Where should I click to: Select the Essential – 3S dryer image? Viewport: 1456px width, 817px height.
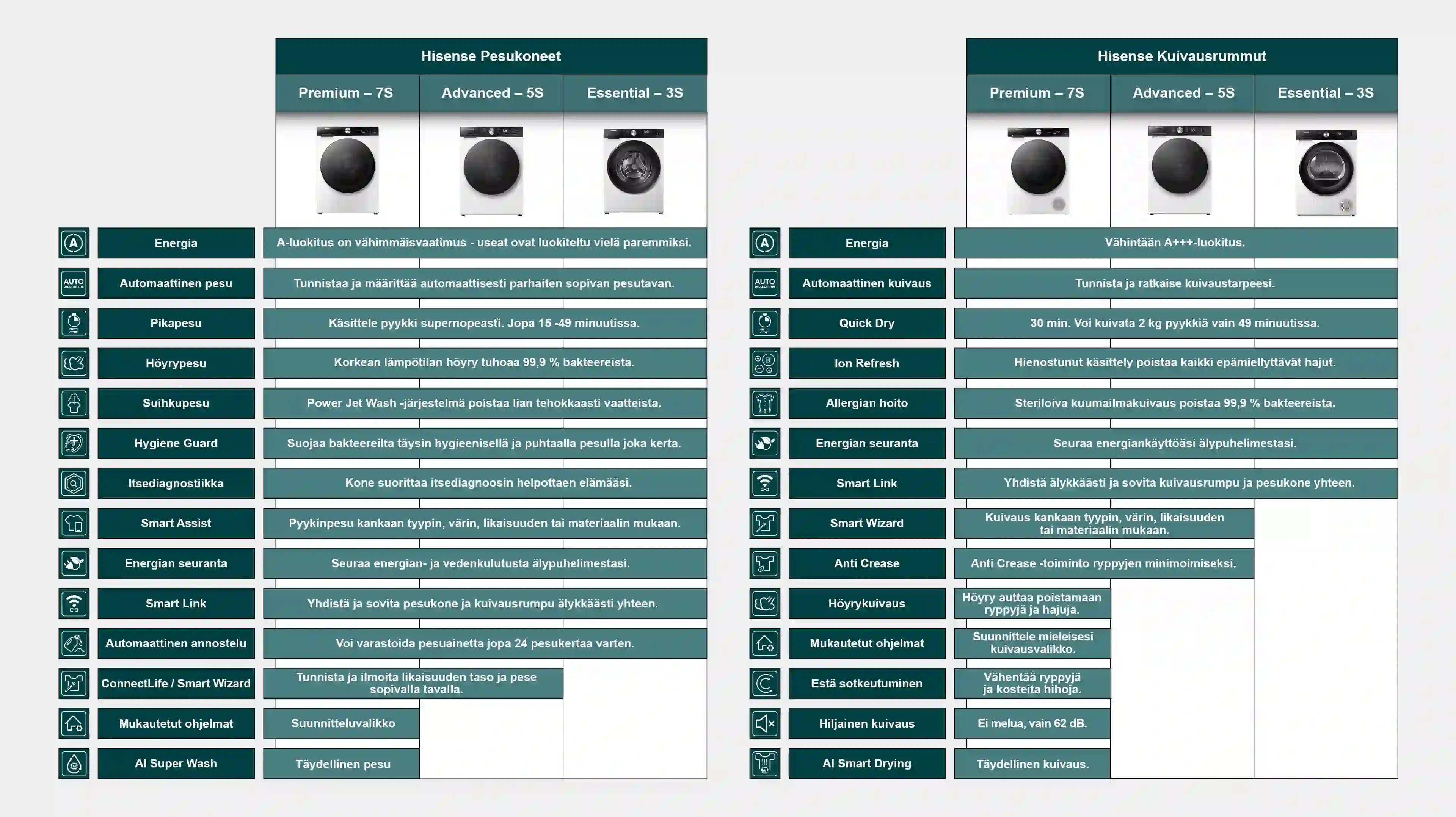tap(1326, 172)
